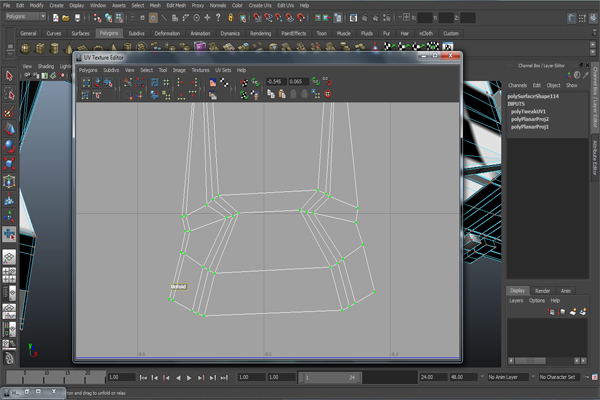This screenshot has height=400, width=600.
Task: Open No Anim Layer dropdown
Action: [508, 377]
